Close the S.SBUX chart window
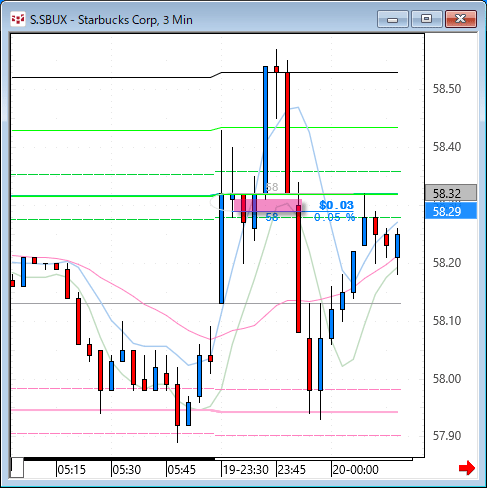 tap(461, 19)
